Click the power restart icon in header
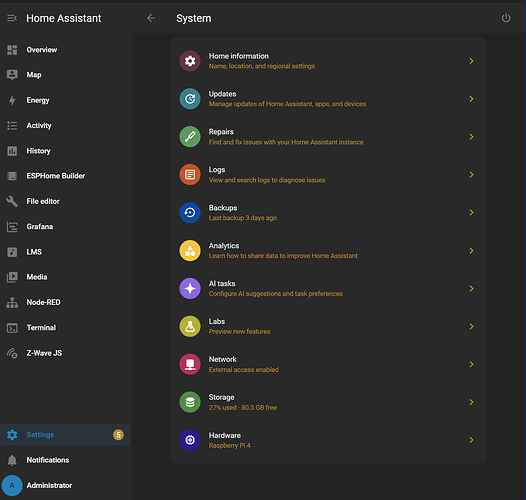 pos(506,18)
